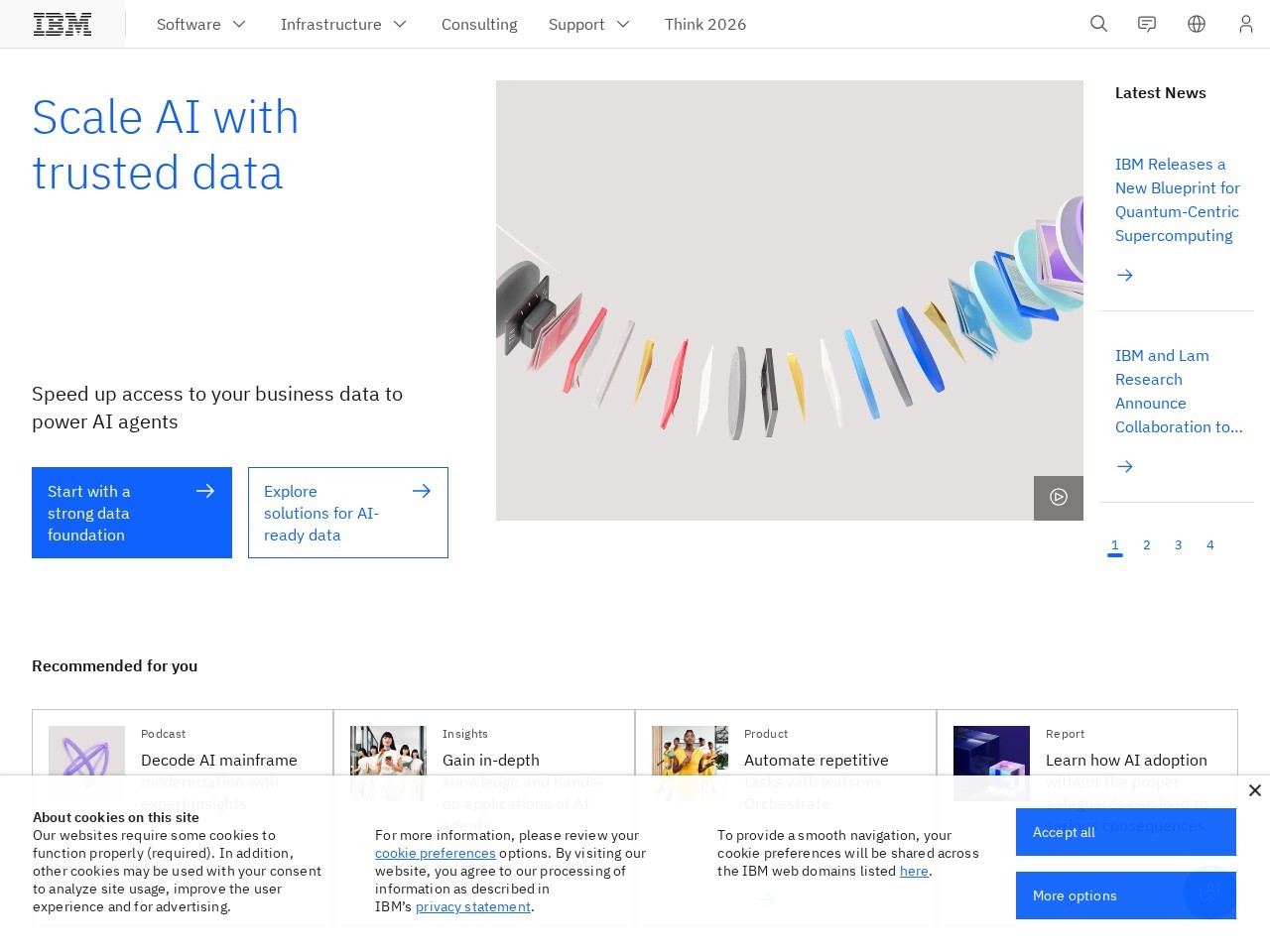Click the arrow in Explore solutions for AI-ready data

pyautogui.click(x=421, y=491)
